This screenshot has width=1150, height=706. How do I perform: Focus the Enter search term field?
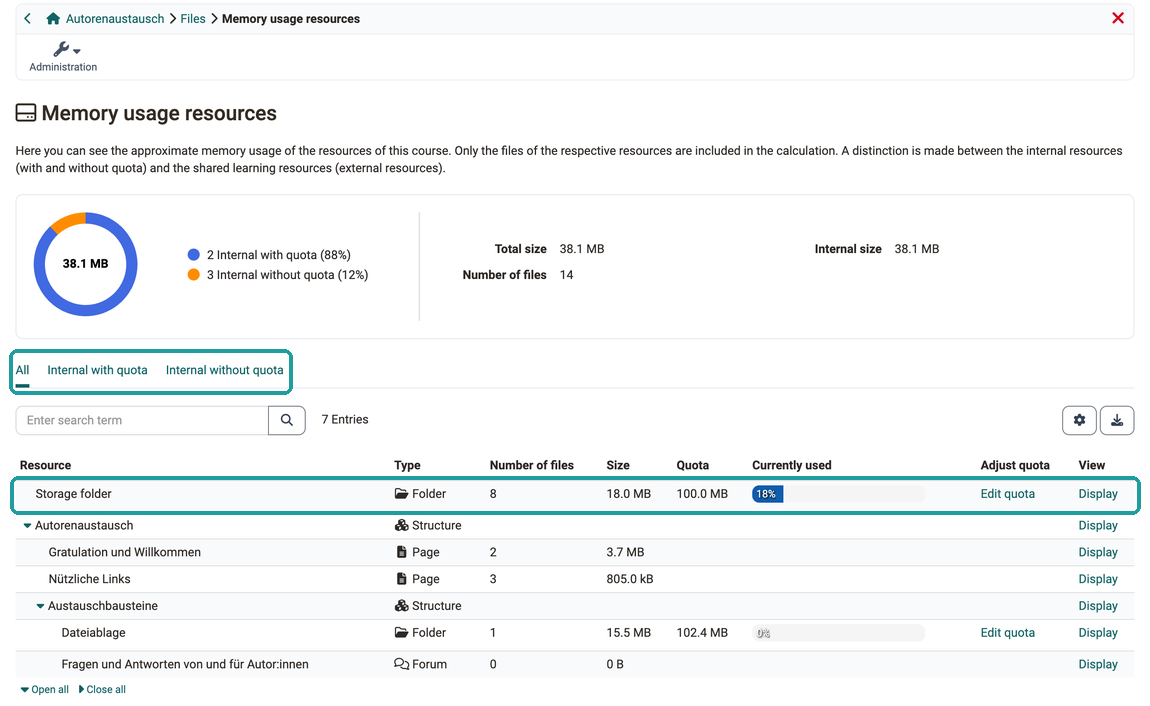tap(142, 420)
